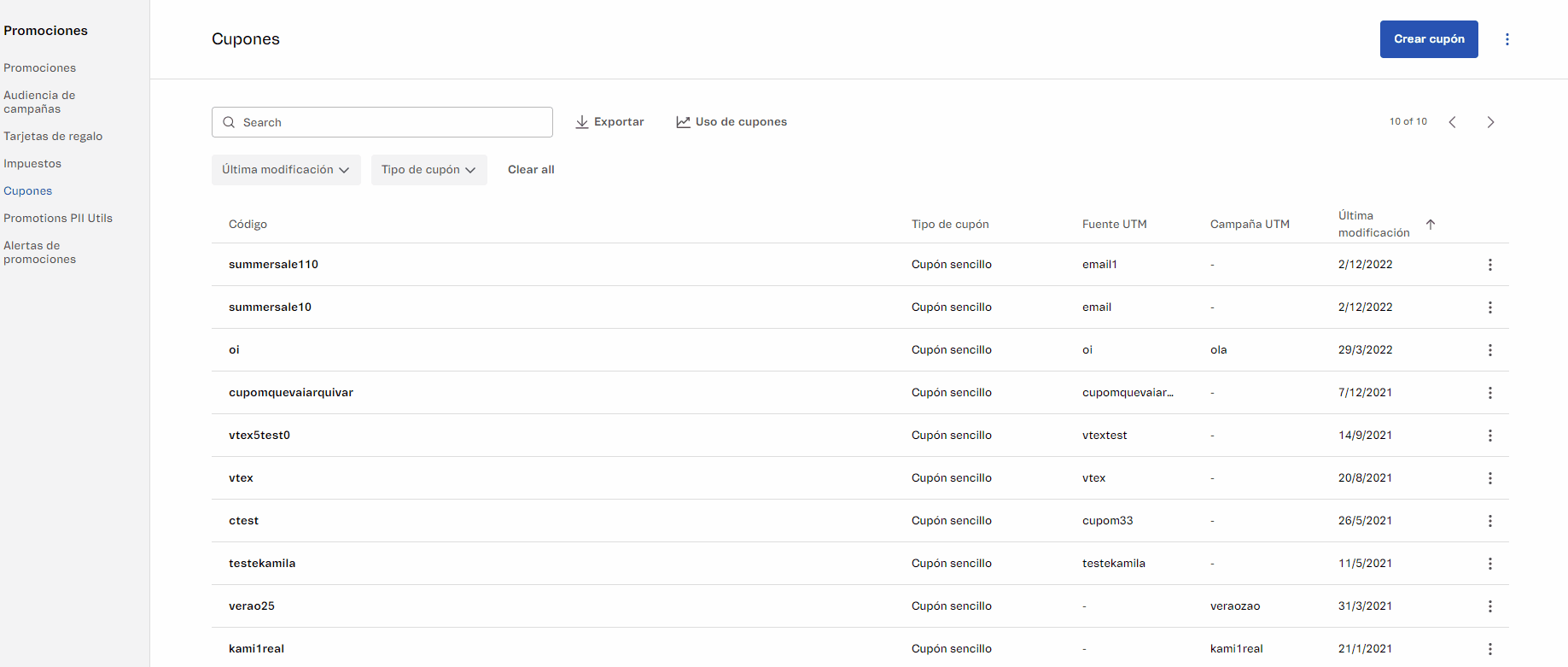Click the Crear cupón button
Image resolution: width=1568 pixels, height=667 pixels.
(1428, 39)
